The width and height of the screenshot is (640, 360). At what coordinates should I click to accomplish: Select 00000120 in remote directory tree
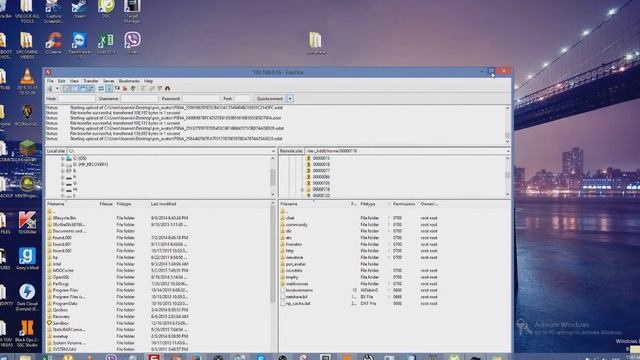[321, 196]
